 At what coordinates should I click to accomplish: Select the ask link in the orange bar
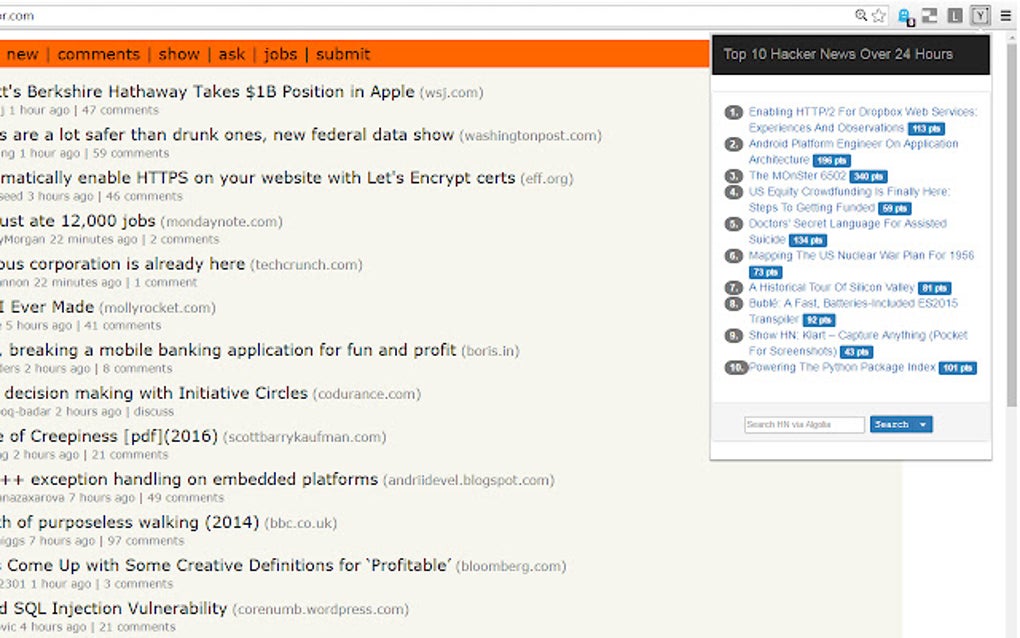[x=231, y=54]
